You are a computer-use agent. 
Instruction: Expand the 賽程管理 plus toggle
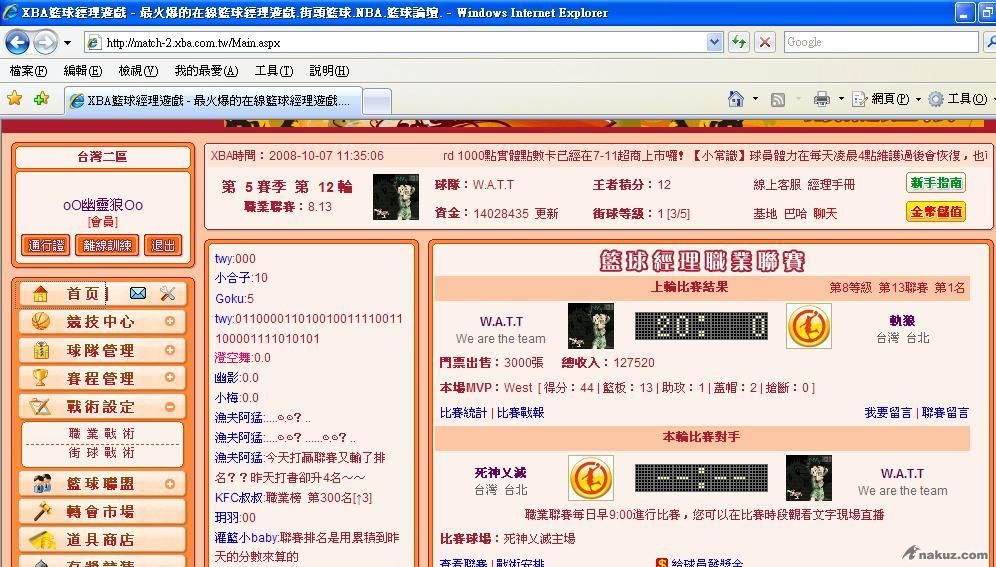click(170, 377)
